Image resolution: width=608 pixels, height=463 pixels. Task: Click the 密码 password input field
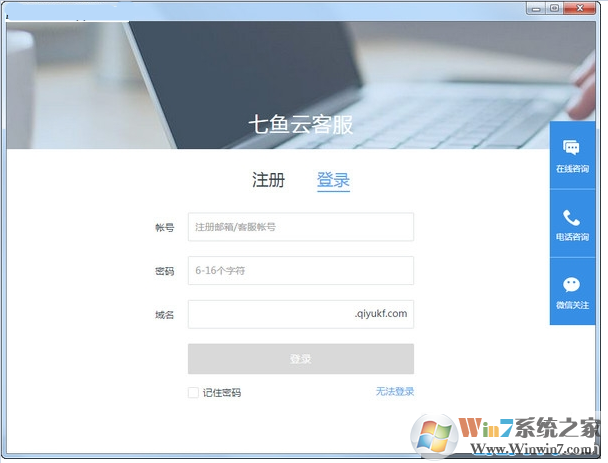(x=301, y=270)
